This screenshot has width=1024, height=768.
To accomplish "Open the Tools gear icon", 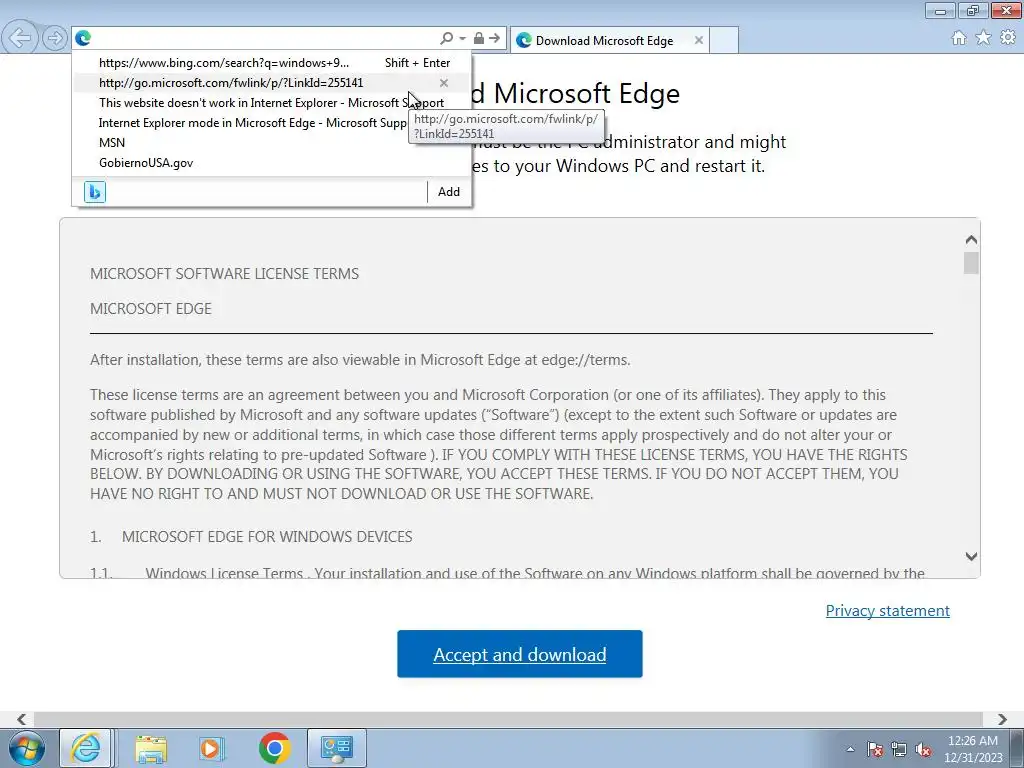I will tap(1008, 38).
